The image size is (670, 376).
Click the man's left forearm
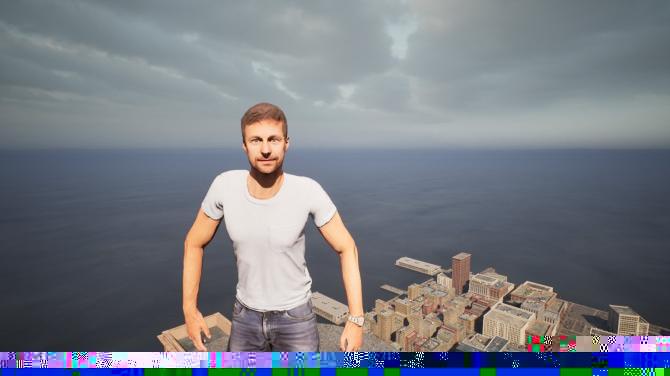coord(352,282)
